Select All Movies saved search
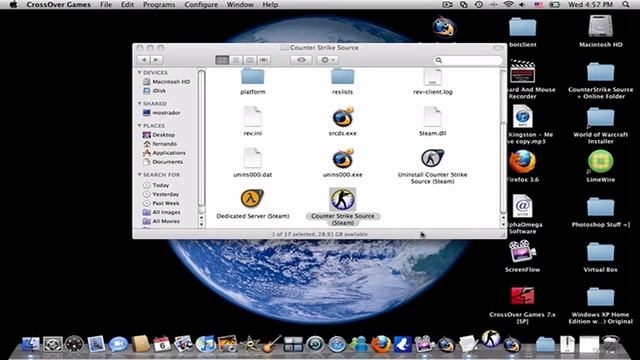The width and height of the screenshot is (640, 360). click(161, 221)
